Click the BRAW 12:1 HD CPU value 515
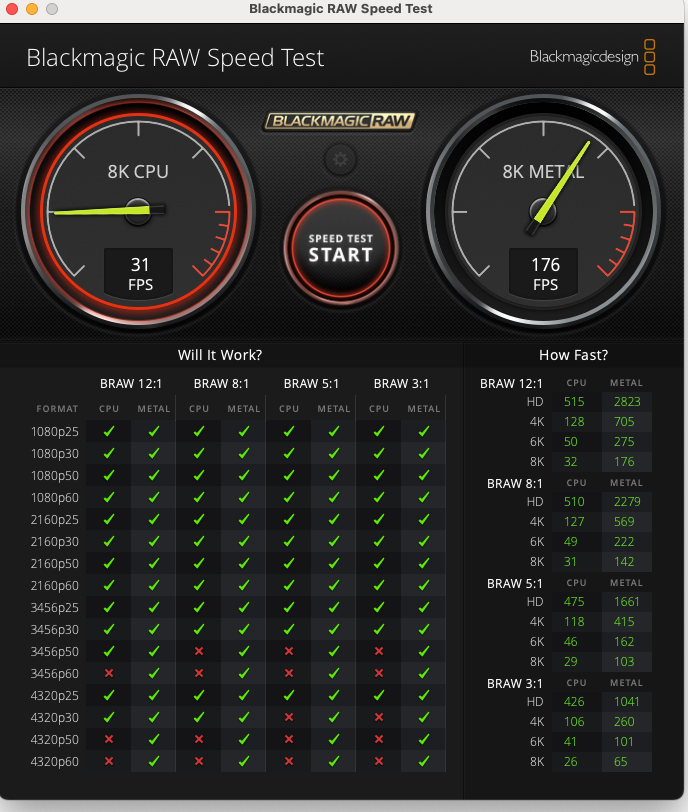The height and width of the screenshot is (812, 688). (x=574, y=401)
